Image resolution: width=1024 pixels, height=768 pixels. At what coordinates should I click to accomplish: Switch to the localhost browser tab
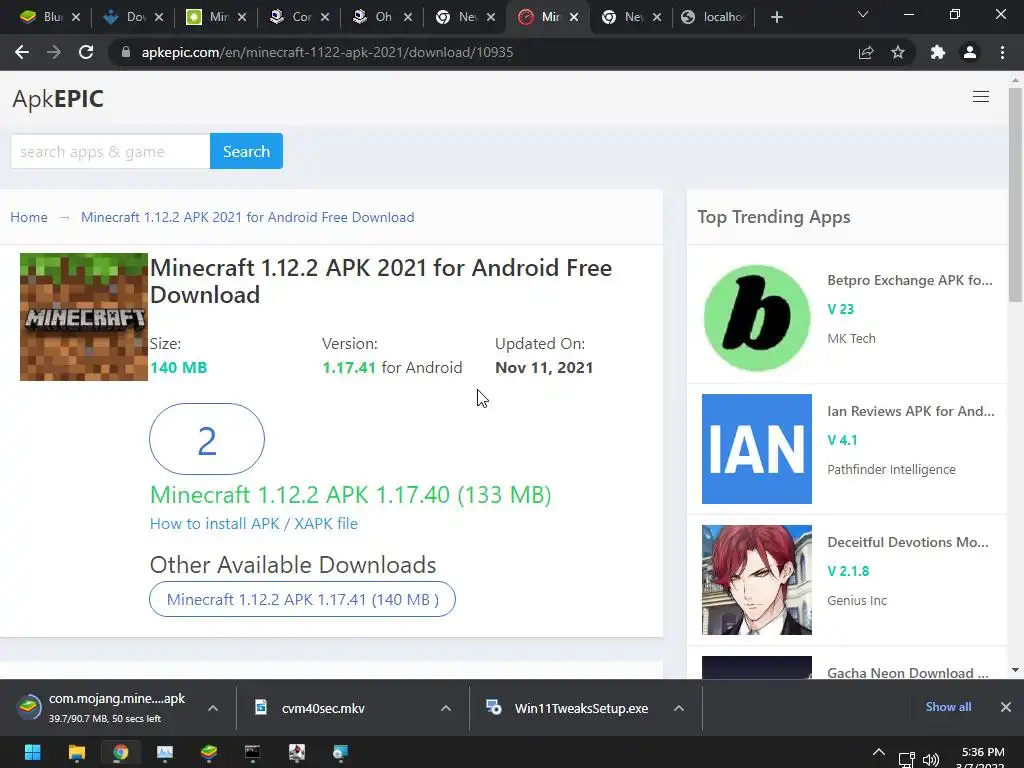pyautogui.click(x=714, y=17)
